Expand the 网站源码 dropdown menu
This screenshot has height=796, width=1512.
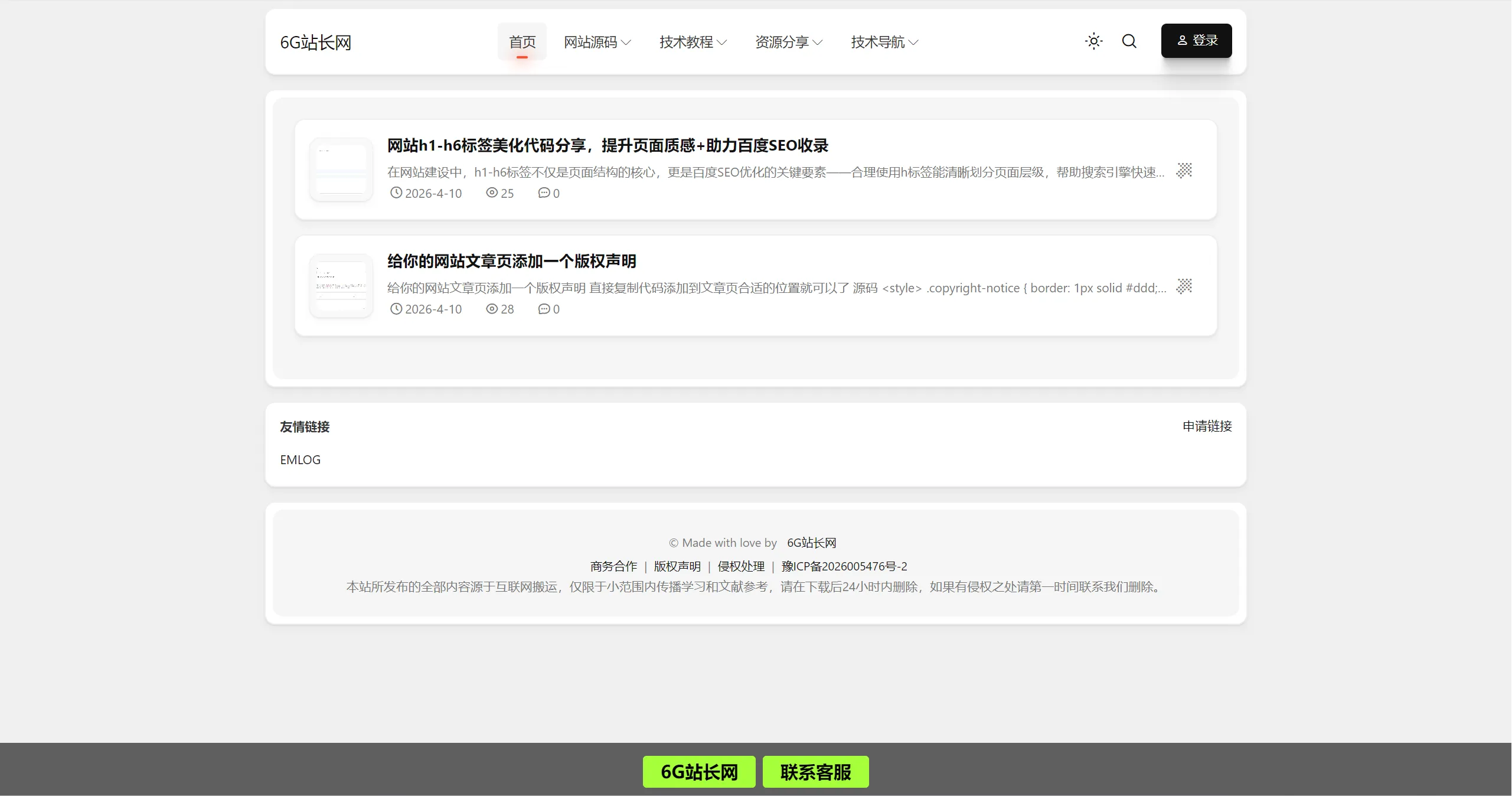597,42
